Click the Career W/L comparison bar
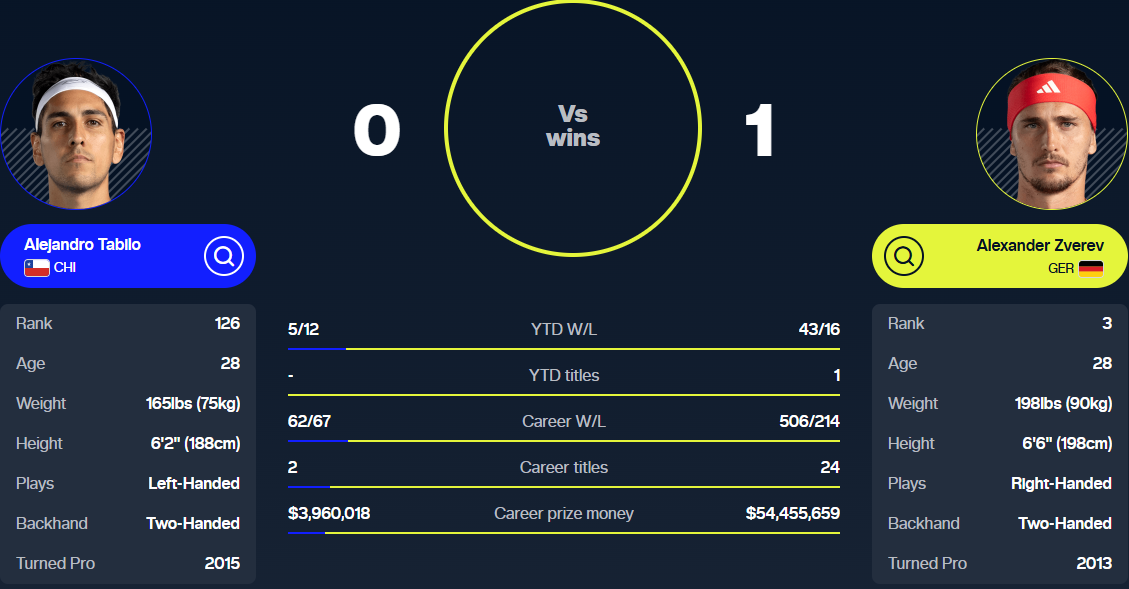 tap(564, 441)
